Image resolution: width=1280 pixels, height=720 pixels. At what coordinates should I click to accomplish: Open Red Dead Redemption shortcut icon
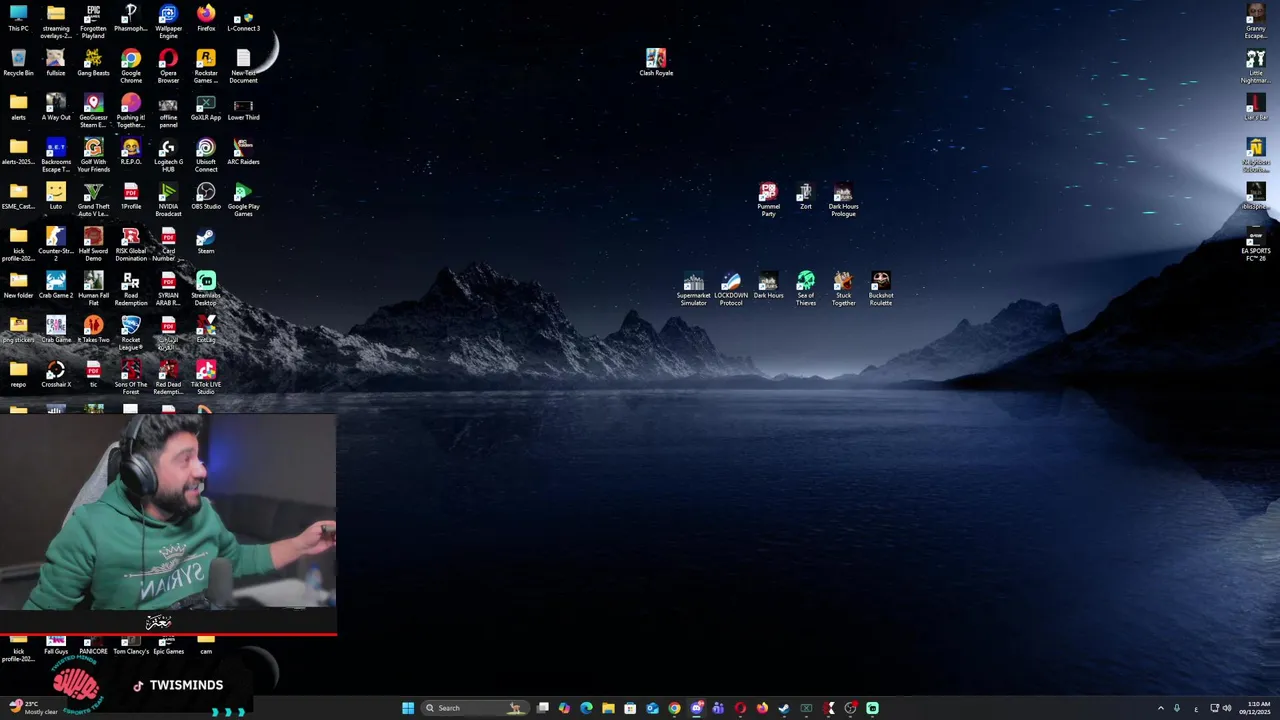coord(168,378)
